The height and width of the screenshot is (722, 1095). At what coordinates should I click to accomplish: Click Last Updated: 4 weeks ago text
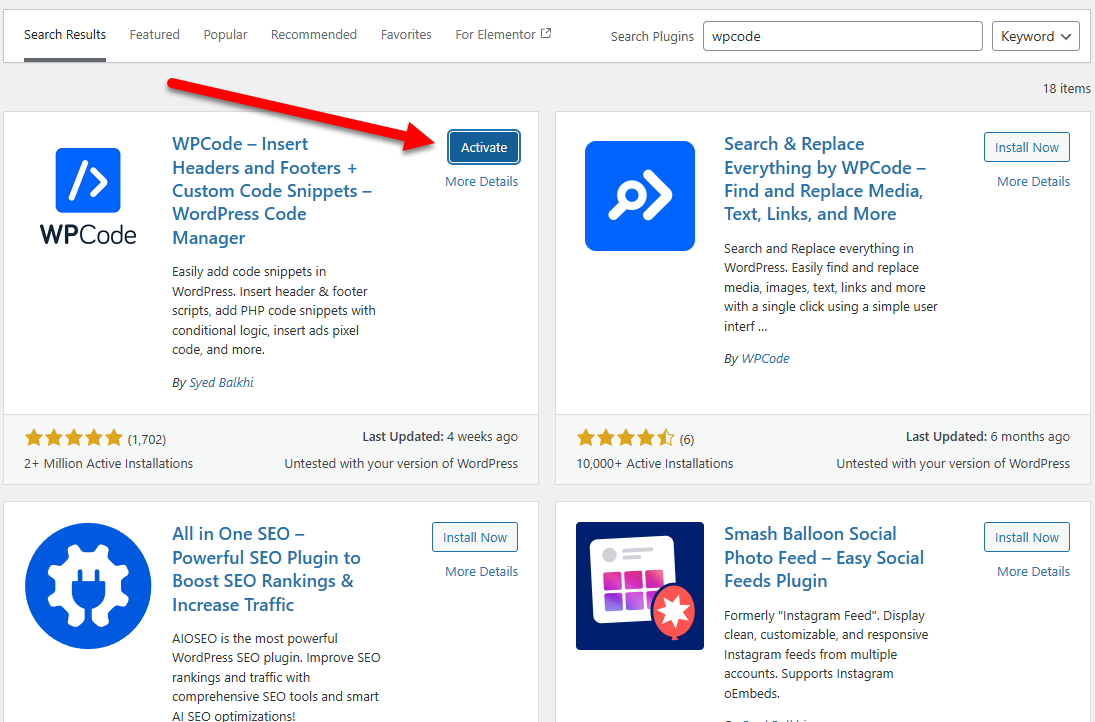coord(440,436)
